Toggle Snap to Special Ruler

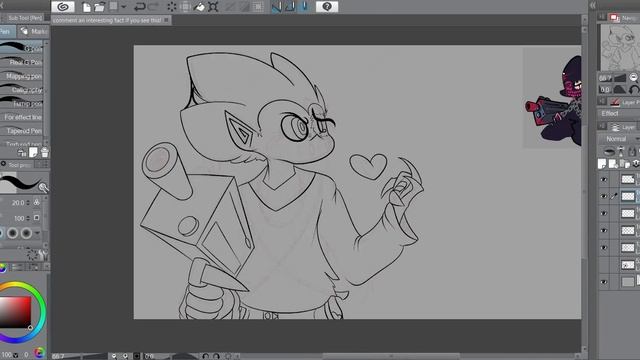[290, 7]
